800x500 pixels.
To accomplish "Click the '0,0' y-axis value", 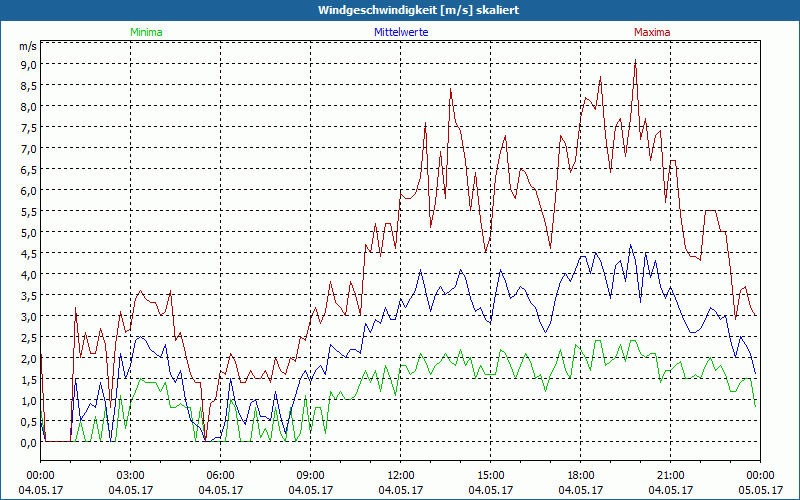I will pos(28,443).
